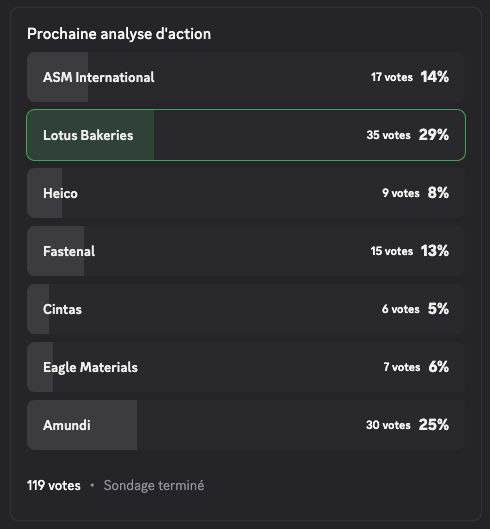The image size is (490, 529).
Task: Show who cast the 6 votes
Action: [x=401, y=309]
